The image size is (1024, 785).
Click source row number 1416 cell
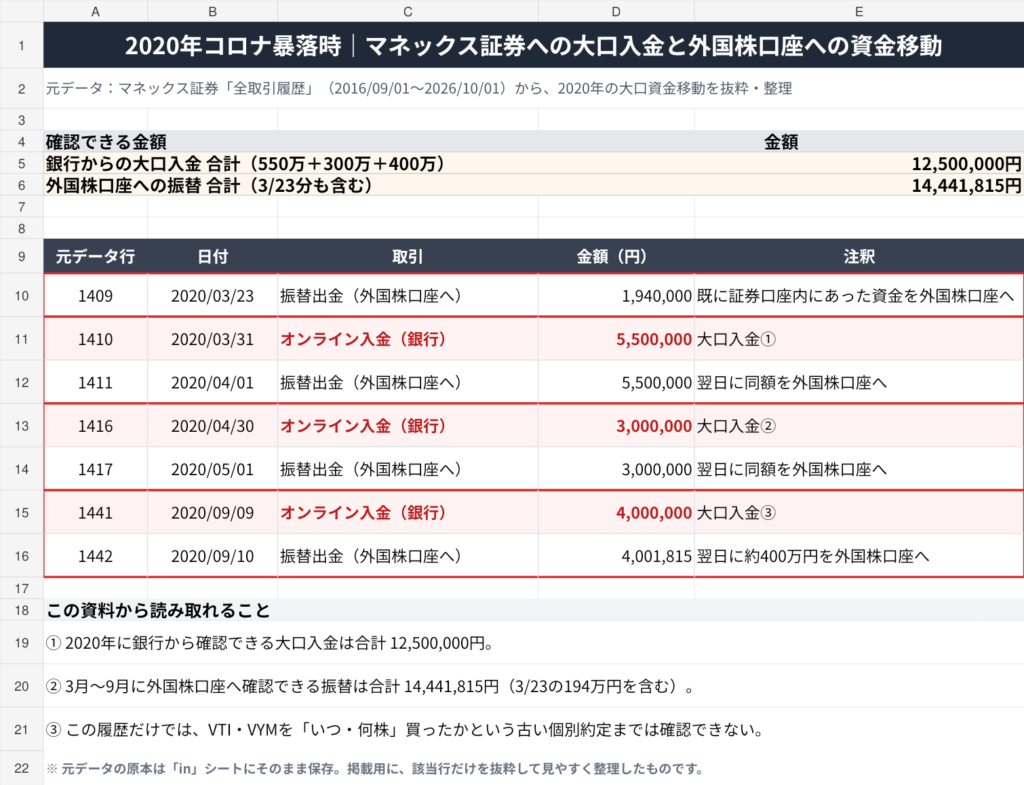click(95, 426)
